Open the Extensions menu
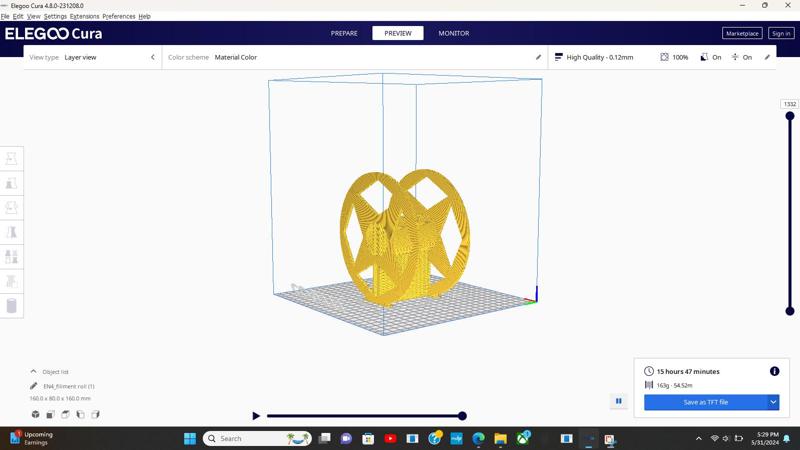Image resolution: width=800 pixels, height=450 pixels. click(84, 16)
